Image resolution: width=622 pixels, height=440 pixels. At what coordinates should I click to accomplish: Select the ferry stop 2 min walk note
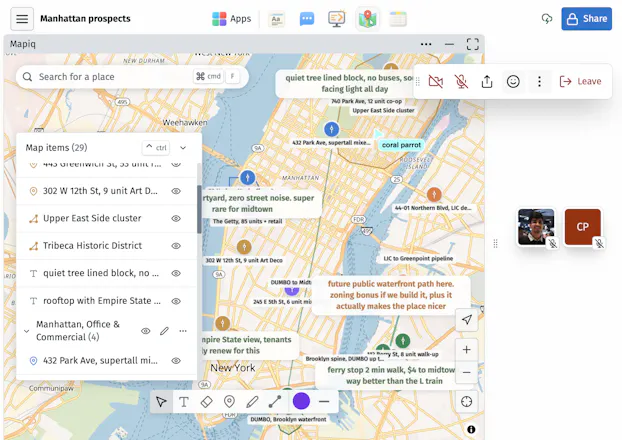pos(391,375)
